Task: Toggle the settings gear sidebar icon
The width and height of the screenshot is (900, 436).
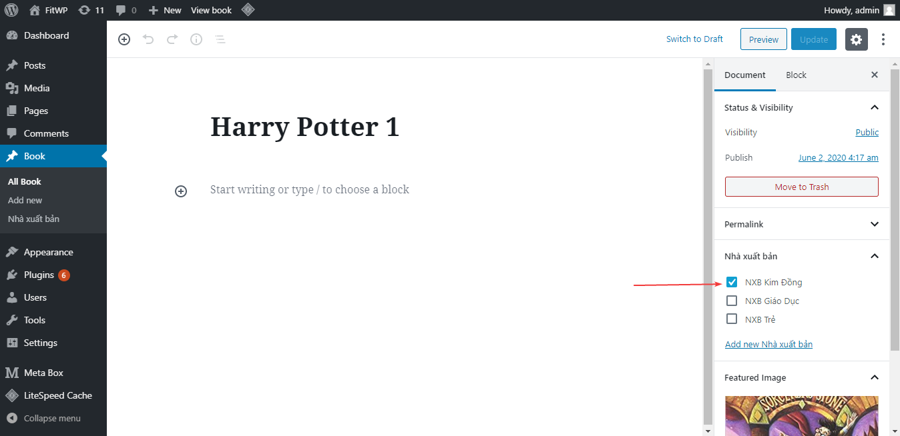Action: tap(856, 39)
